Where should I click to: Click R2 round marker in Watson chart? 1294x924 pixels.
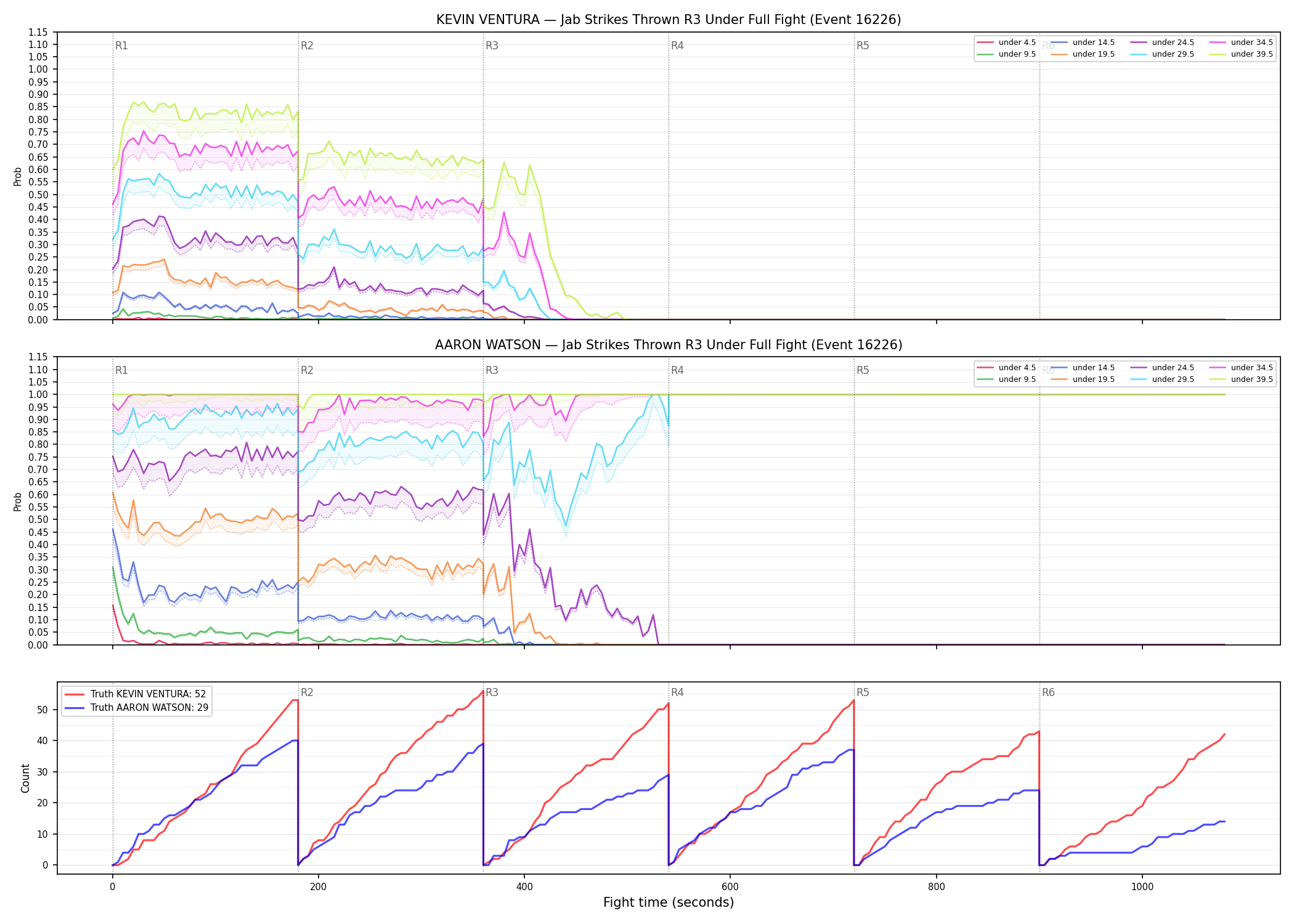[x=307, y=370]
